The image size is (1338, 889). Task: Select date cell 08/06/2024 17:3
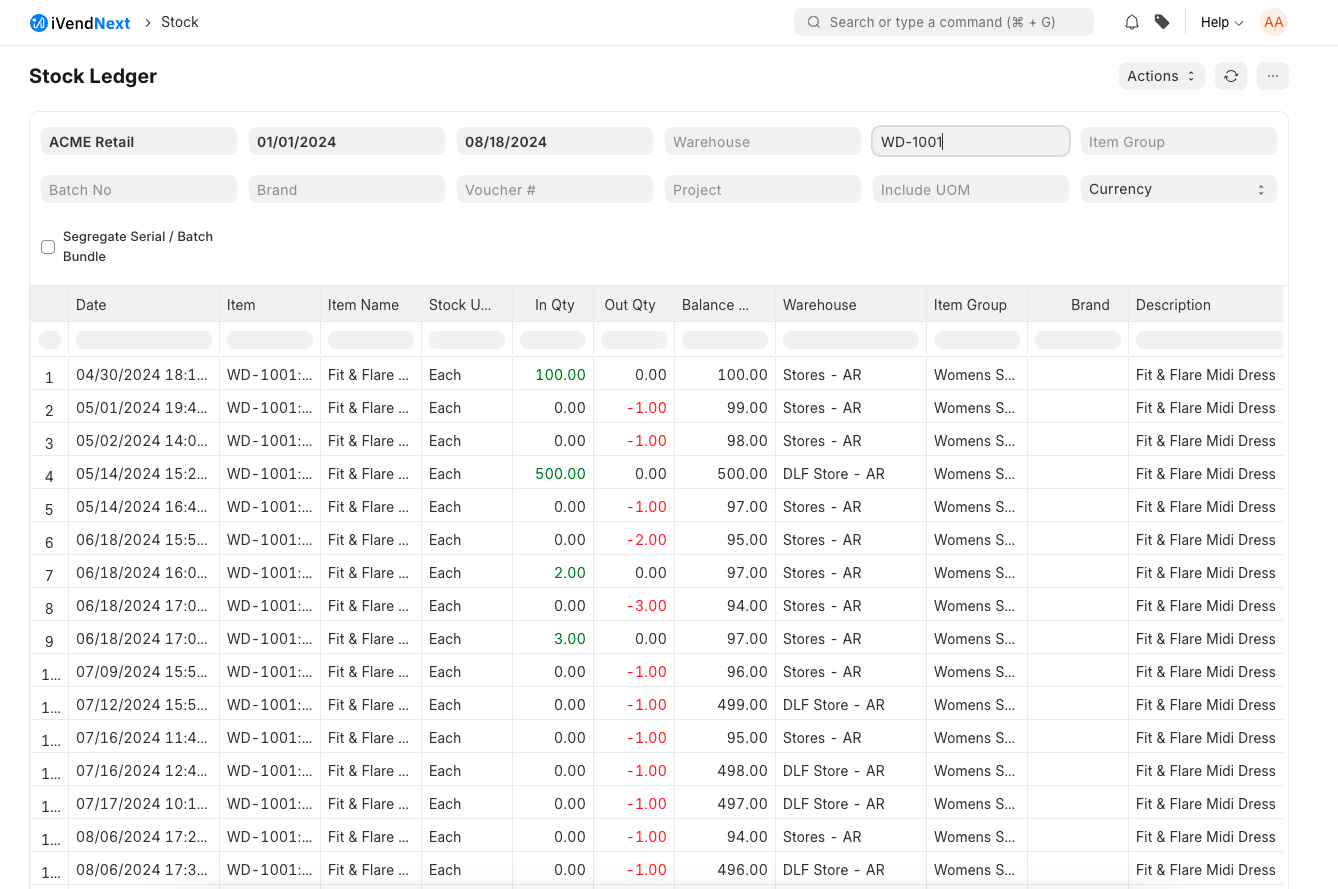pyautogui.click(x=142, y=870)
